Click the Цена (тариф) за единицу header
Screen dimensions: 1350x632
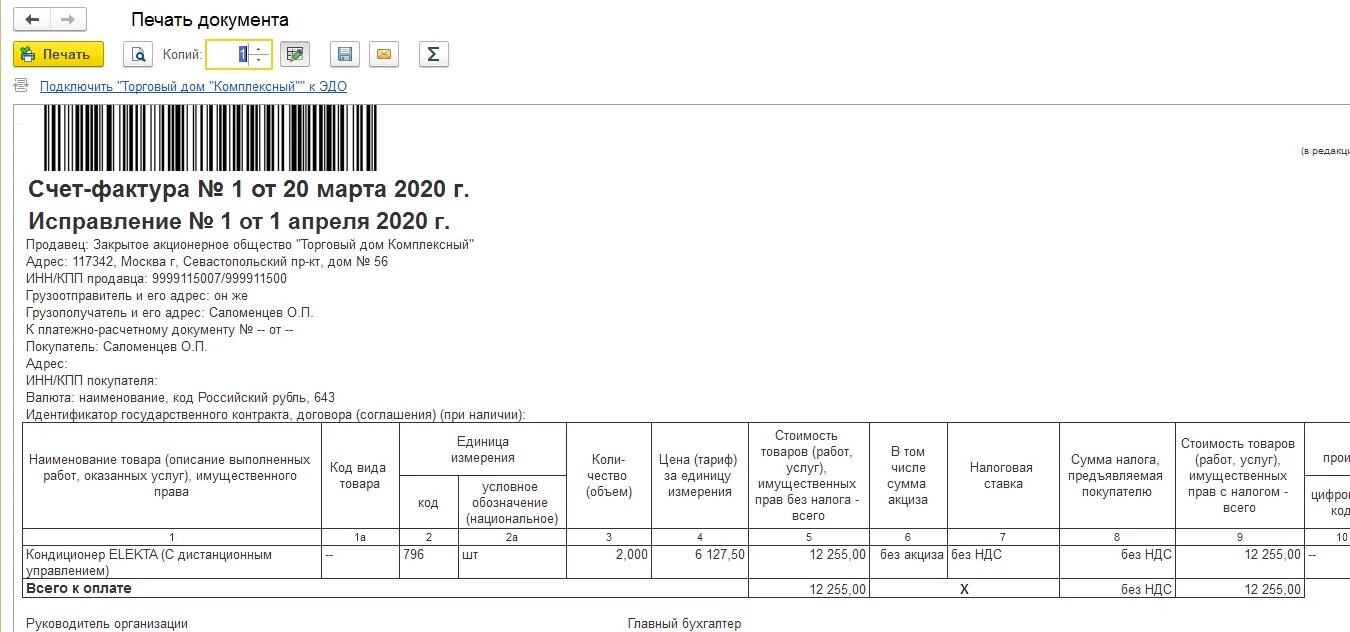(x=700, y=475)
